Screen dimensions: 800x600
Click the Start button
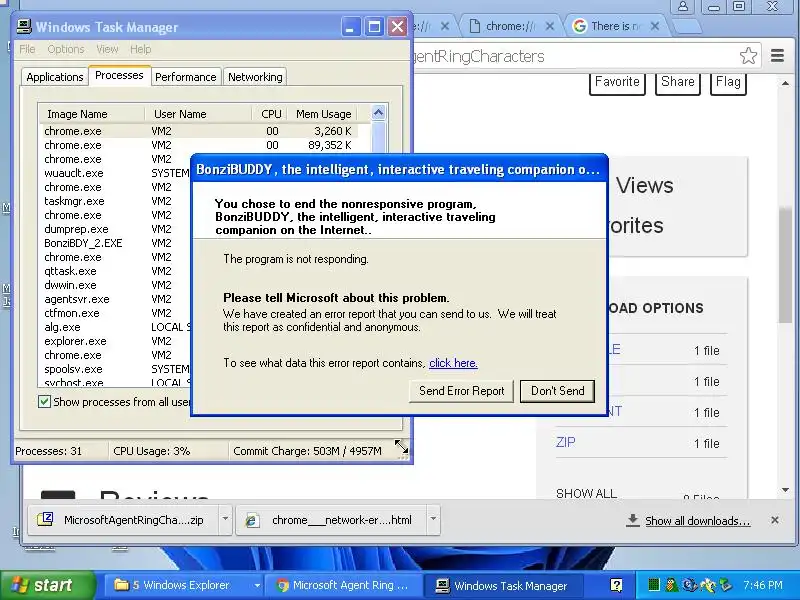click(x=47, y=585)
